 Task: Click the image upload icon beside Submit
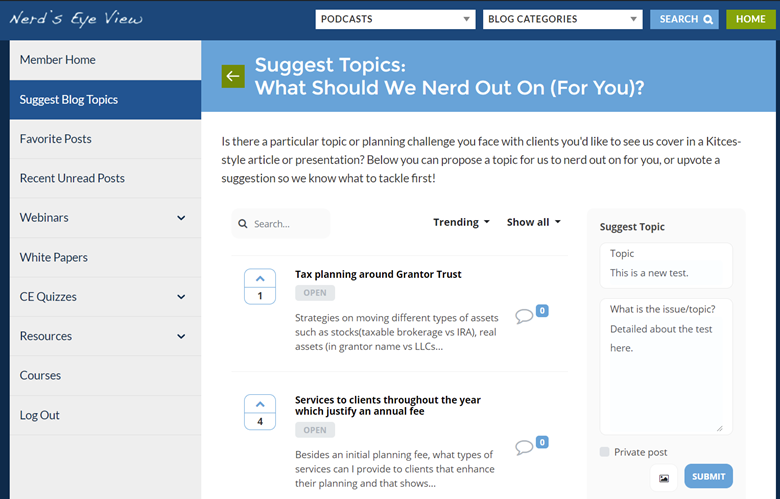click(664, 478)
